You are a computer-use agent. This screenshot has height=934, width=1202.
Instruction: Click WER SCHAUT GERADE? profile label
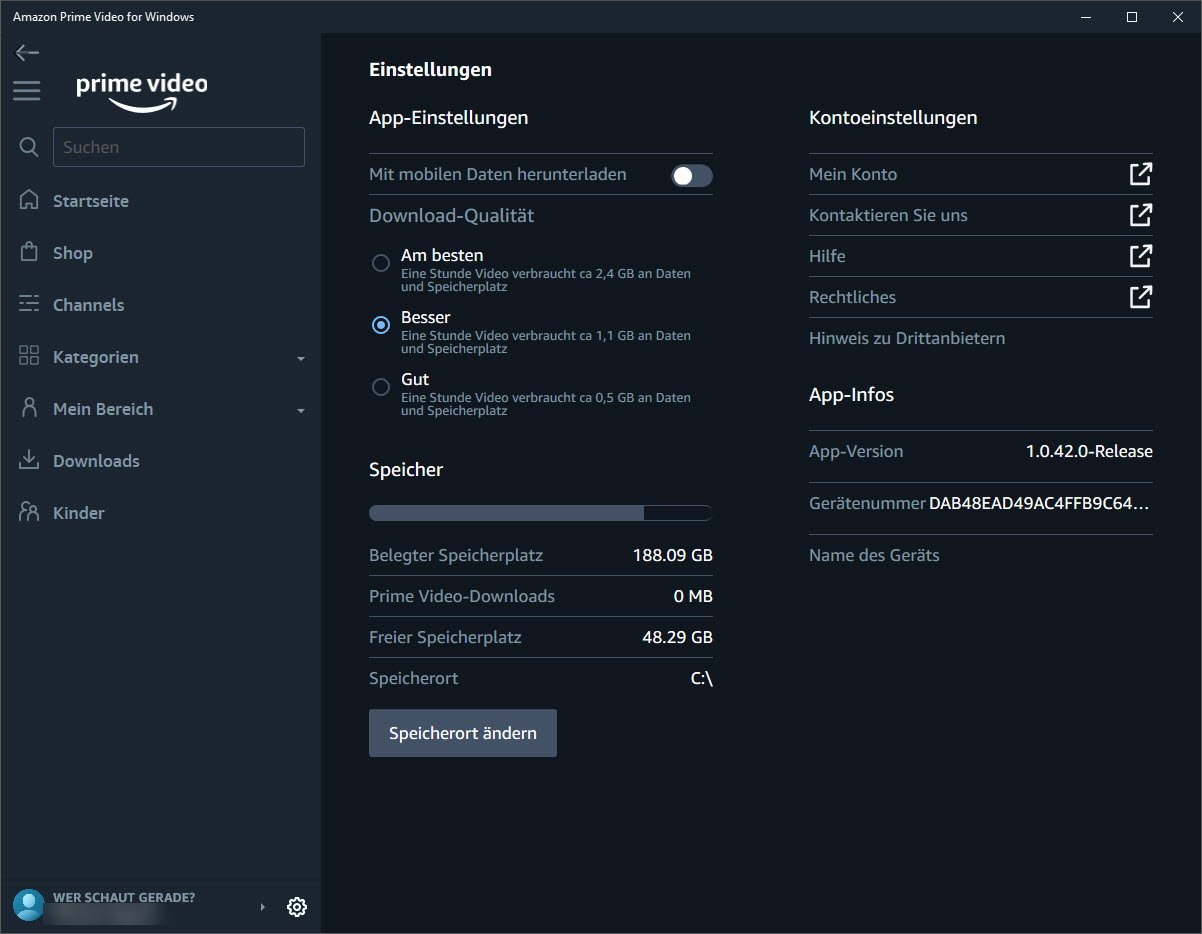(124, 897)
